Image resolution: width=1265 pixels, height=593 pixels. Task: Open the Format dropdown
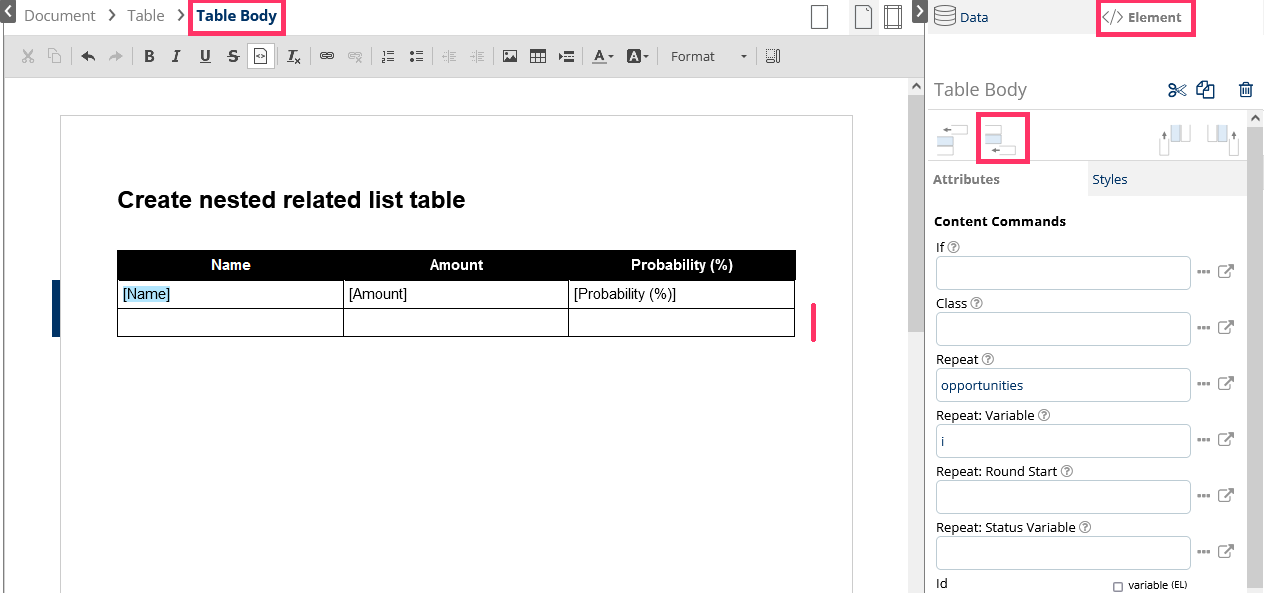point(708,57)
